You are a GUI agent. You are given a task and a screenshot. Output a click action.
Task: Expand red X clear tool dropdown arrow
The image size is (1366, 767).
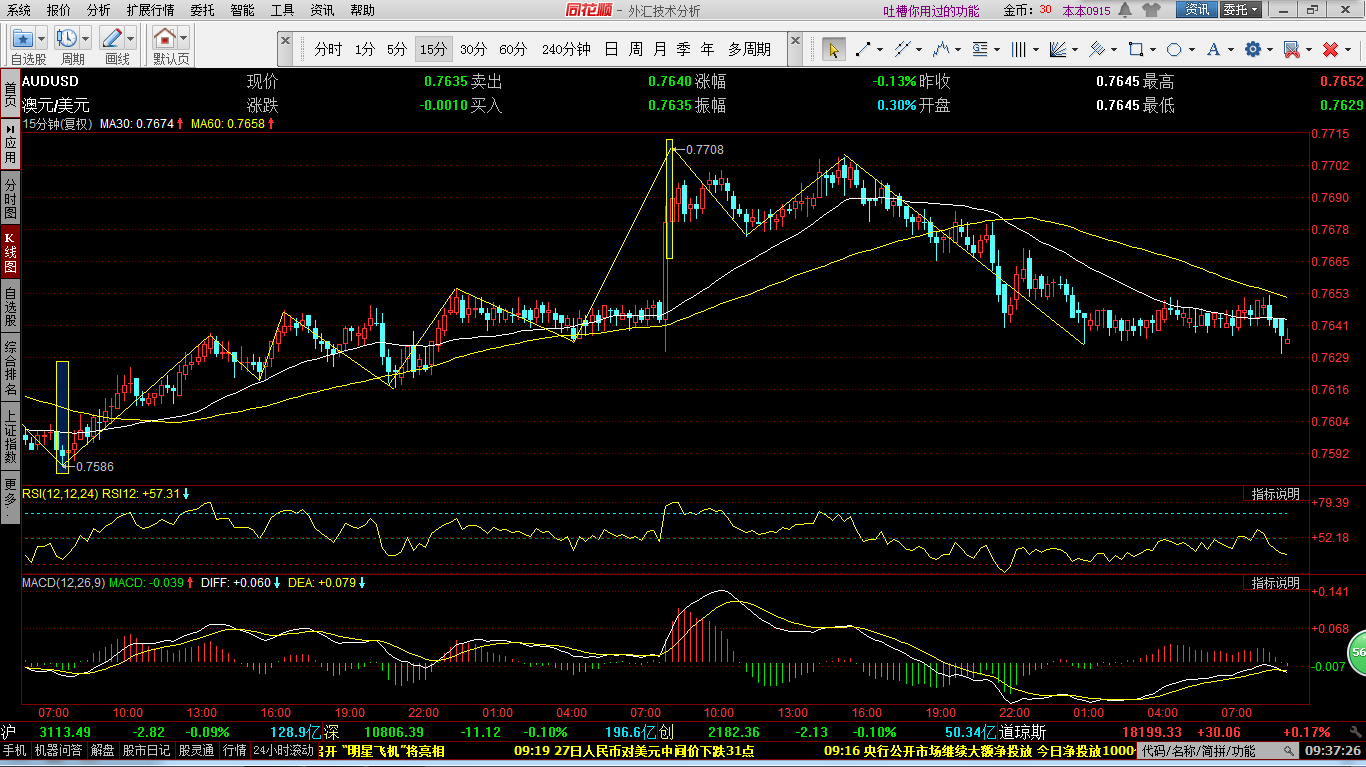point(1347,49)
